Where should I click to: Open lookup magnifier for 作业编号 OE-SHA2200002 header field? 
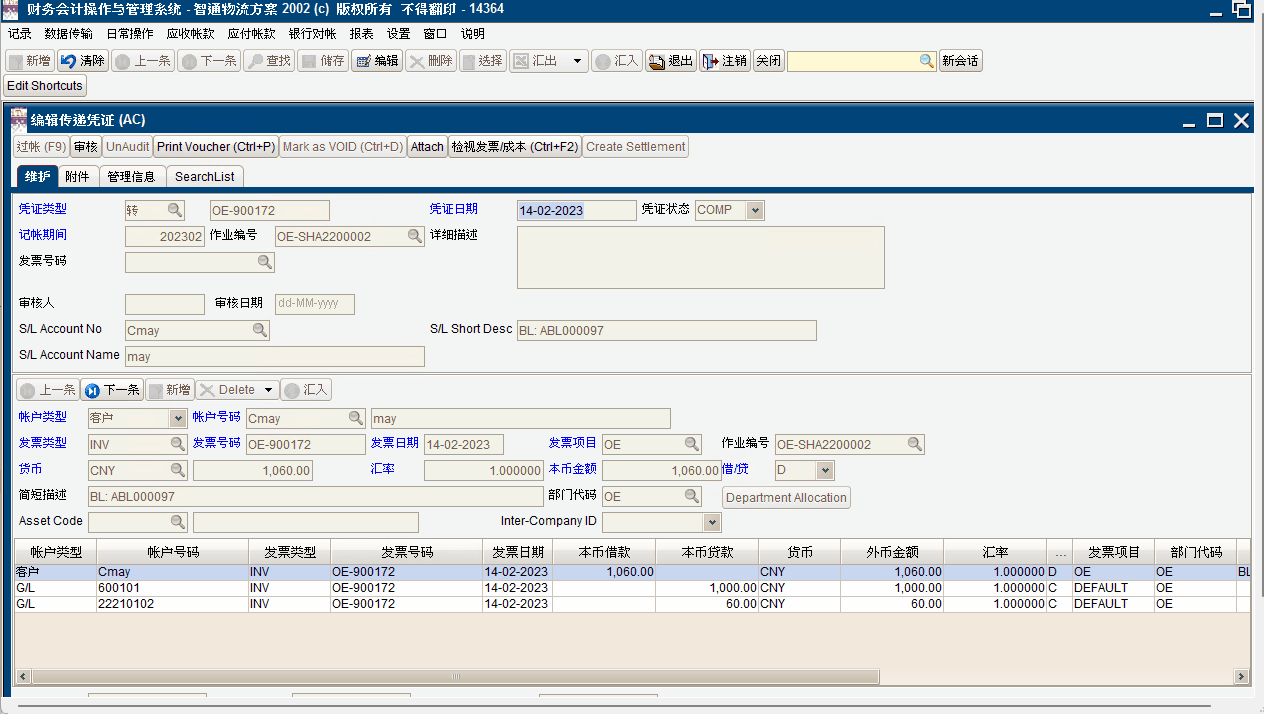414,236
